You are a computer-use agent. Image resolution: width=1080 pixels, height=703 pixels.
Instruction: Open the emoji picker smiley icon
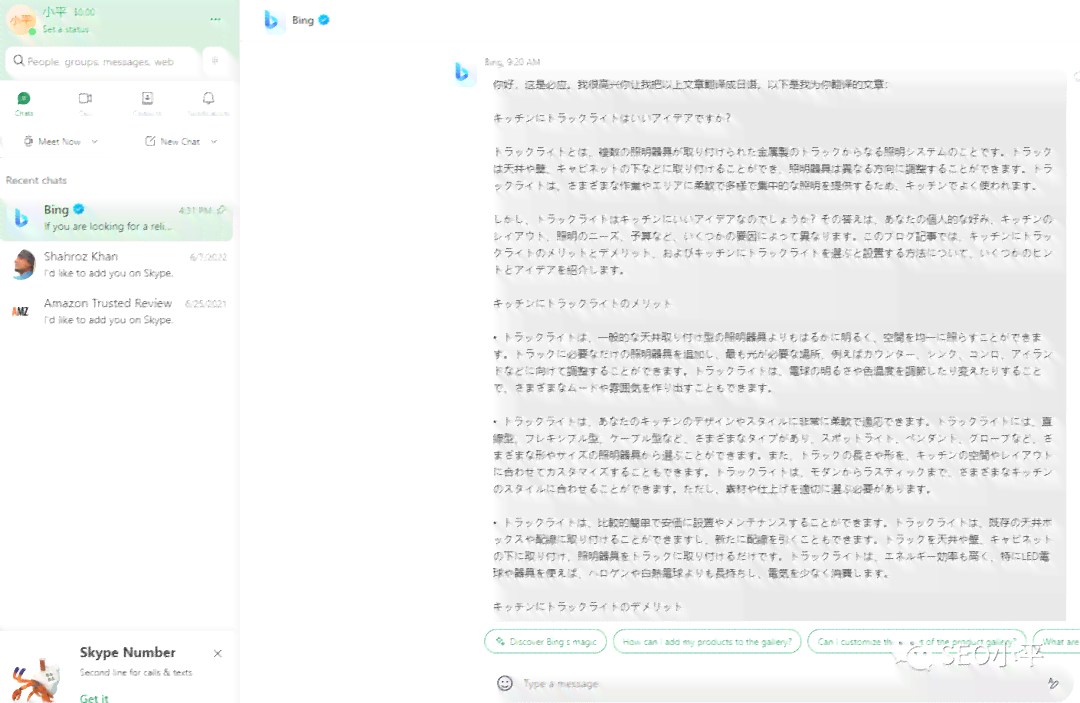tap(505, 683)
